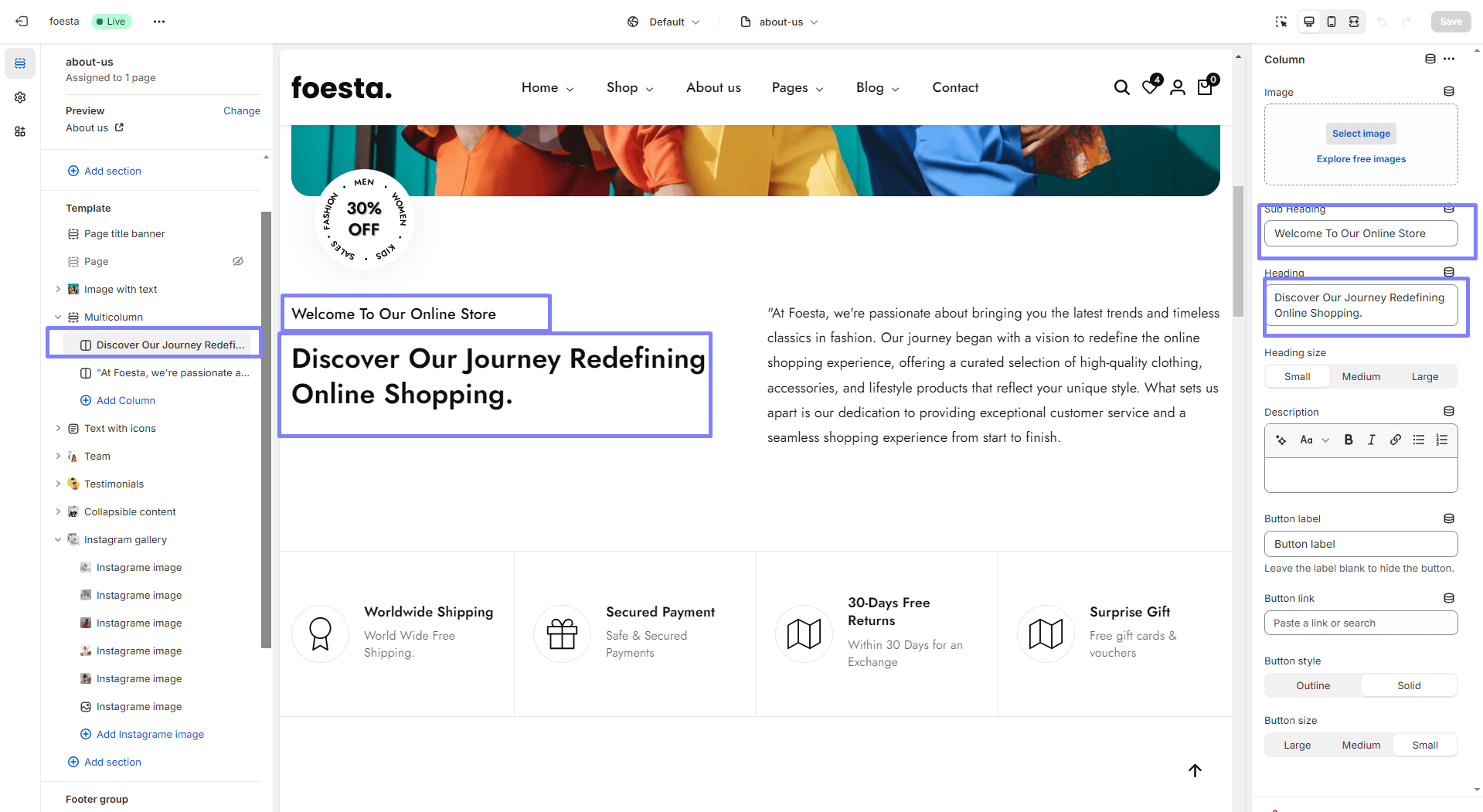Image resolution: width=1483 pixels, height=812 pixels.
Task: Toggle visibility of the Page section
Action: tap(238, 261)
